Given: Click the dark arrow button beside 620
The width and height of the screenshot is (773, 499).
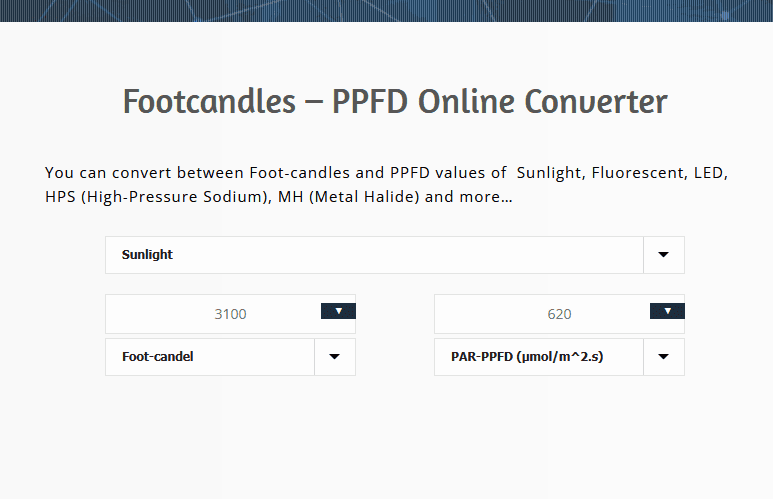Looking at the screenshot, I should click(x=667, y=311).
